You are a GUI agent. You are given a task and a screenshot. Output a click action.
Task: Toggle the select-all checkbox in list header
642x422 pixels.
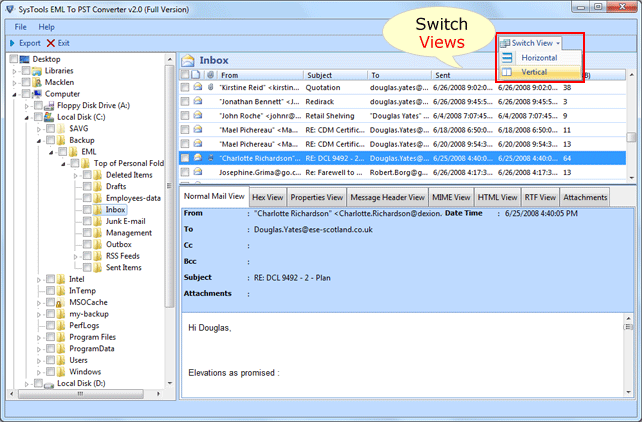coord(185,74)
